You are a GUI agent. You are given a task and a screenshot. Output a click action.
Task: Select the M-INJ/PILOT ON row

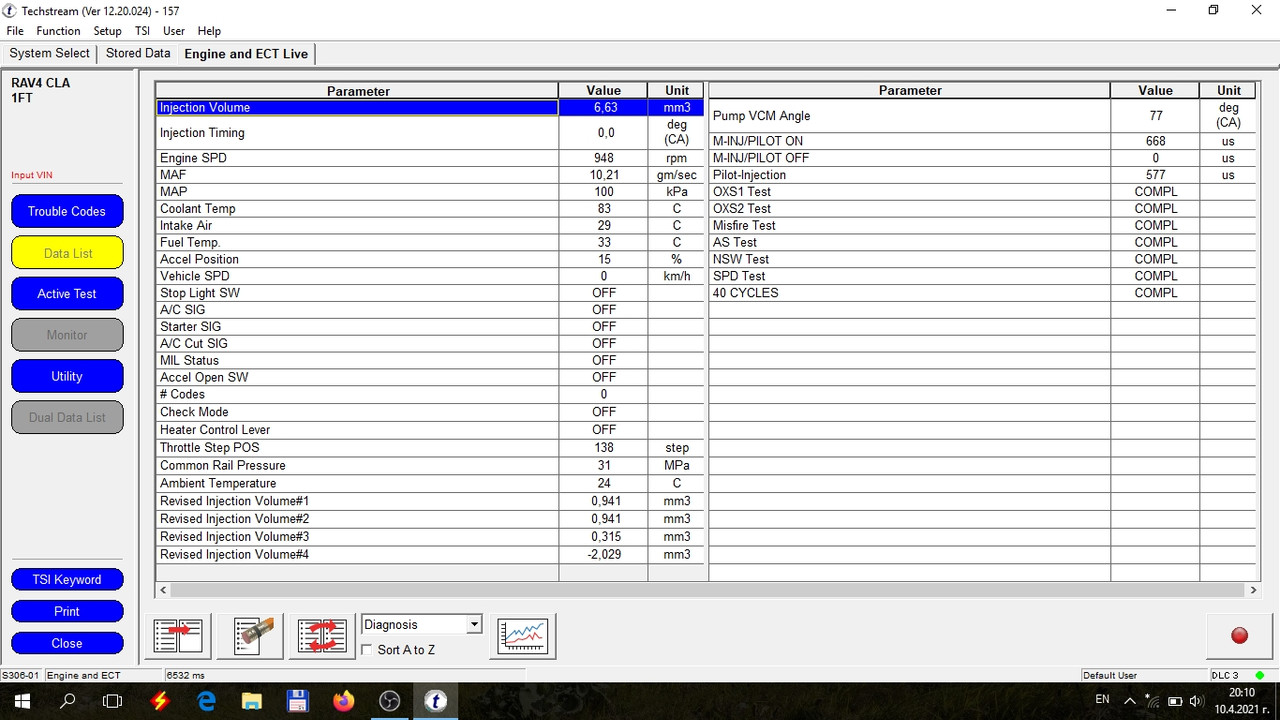click(983, 141)
